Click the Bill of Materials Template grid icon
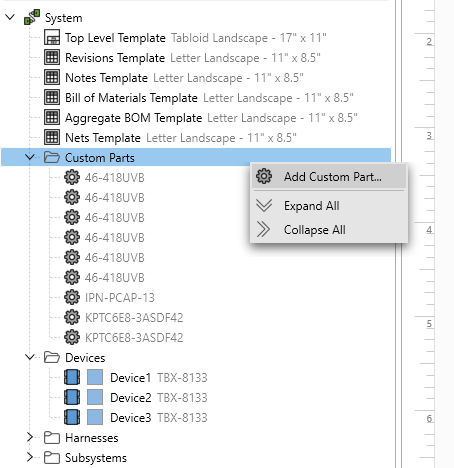The image size is (454, 468). 52,97
